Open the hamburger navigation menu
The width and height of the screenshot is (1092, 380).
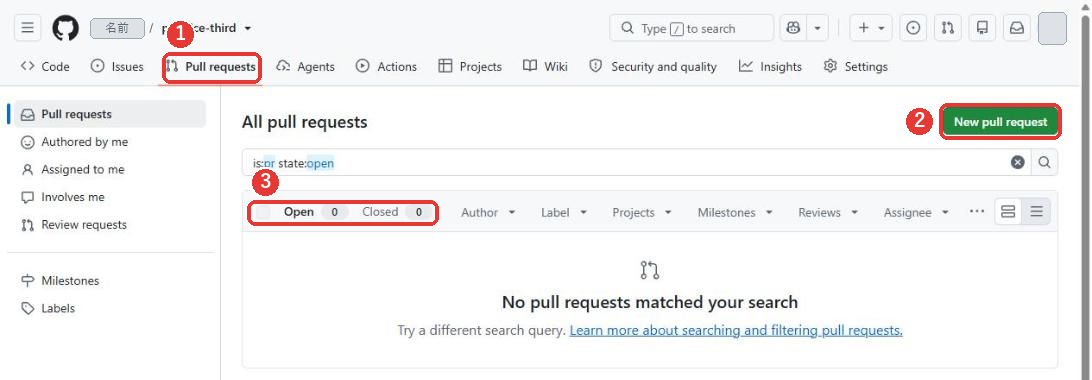(x=27, y=29)
